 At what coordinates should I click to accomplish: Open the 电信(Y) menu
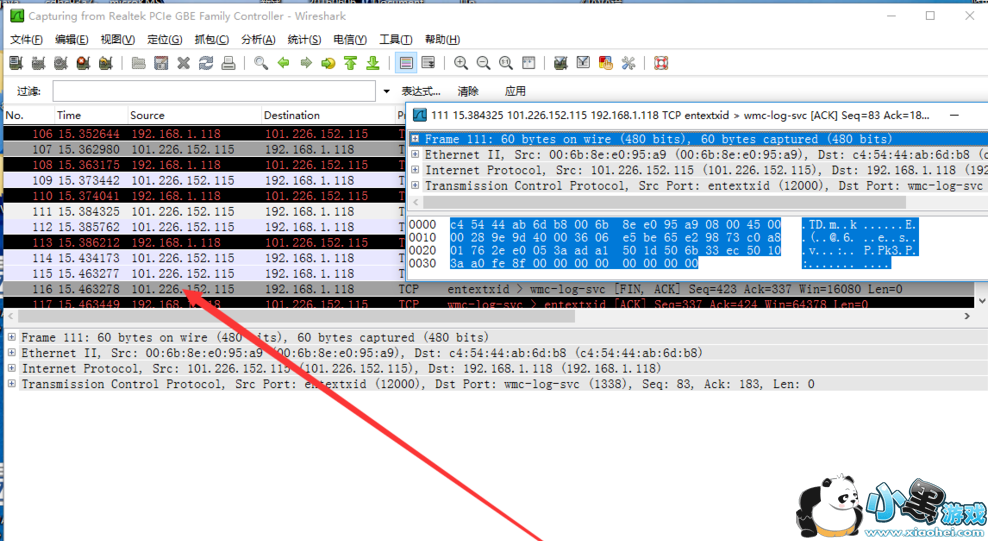350,40
